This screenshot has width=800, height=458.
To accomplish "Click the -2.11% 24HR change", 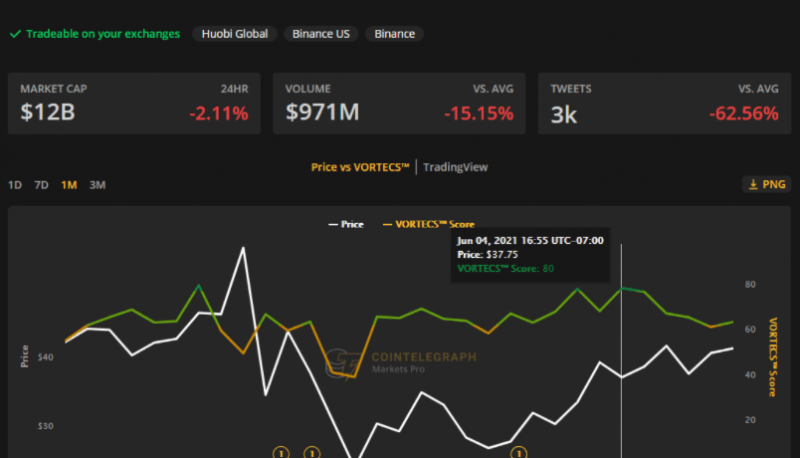I will (219, 113).
